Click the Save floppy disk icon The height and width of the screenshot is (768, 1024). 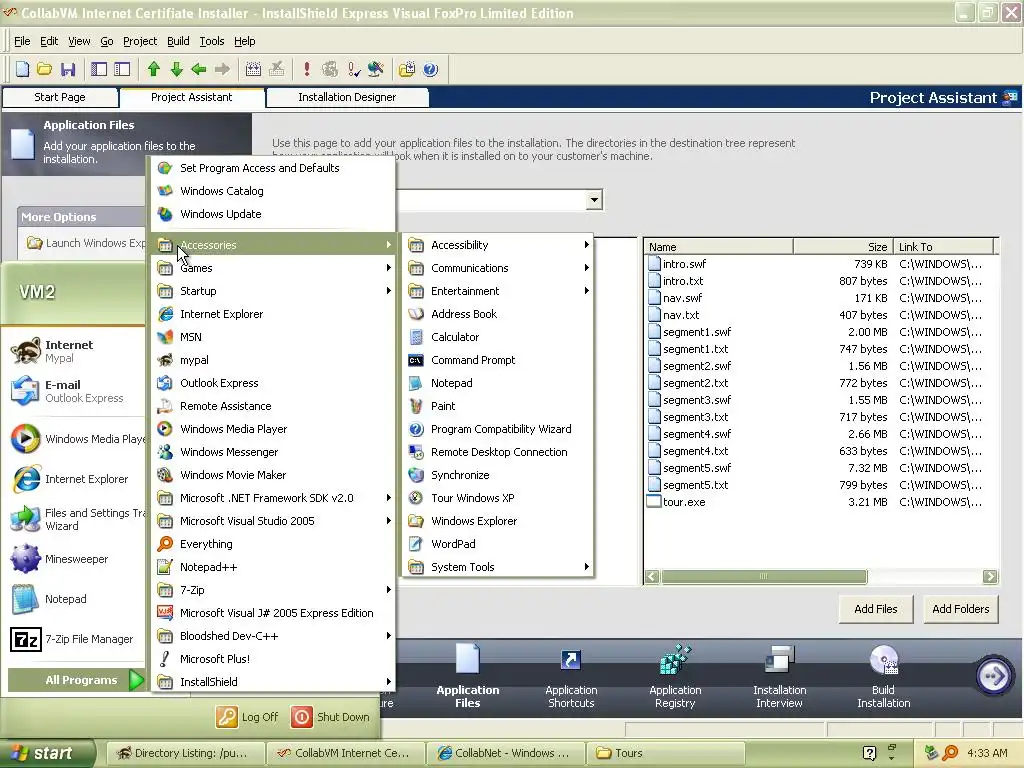coord(68,69)
